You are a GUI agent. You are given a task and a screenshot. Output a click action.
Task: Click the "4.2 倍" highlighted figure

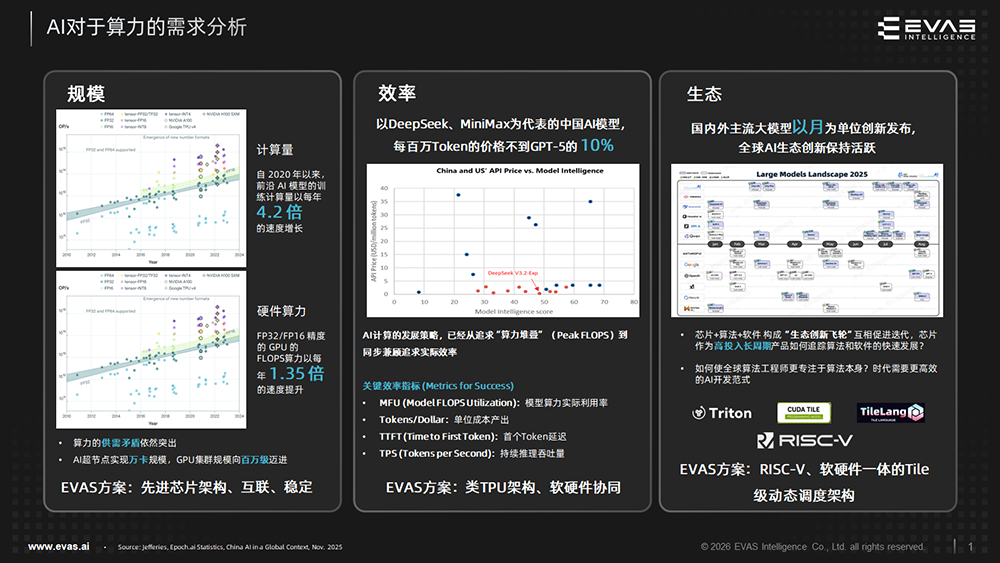(279, 212)
